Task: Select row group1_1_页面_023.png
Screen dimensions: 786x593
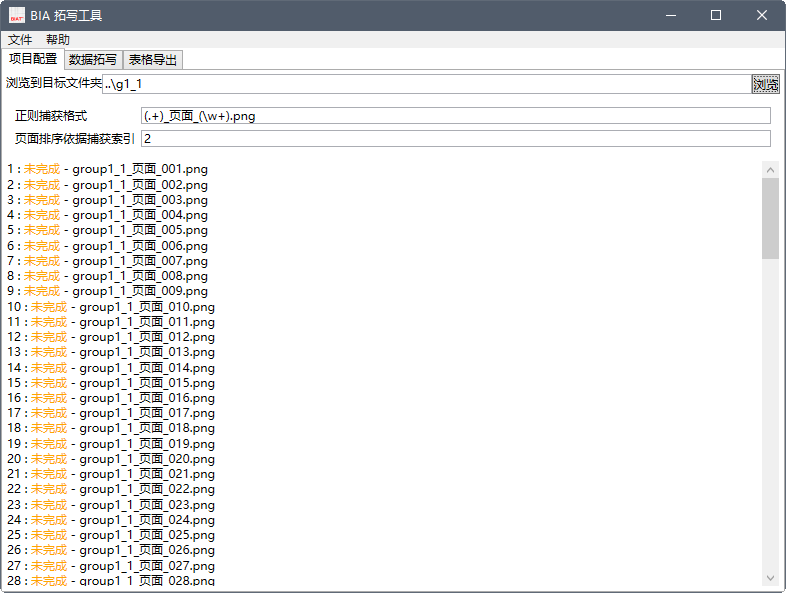Action: click(111, 505)
